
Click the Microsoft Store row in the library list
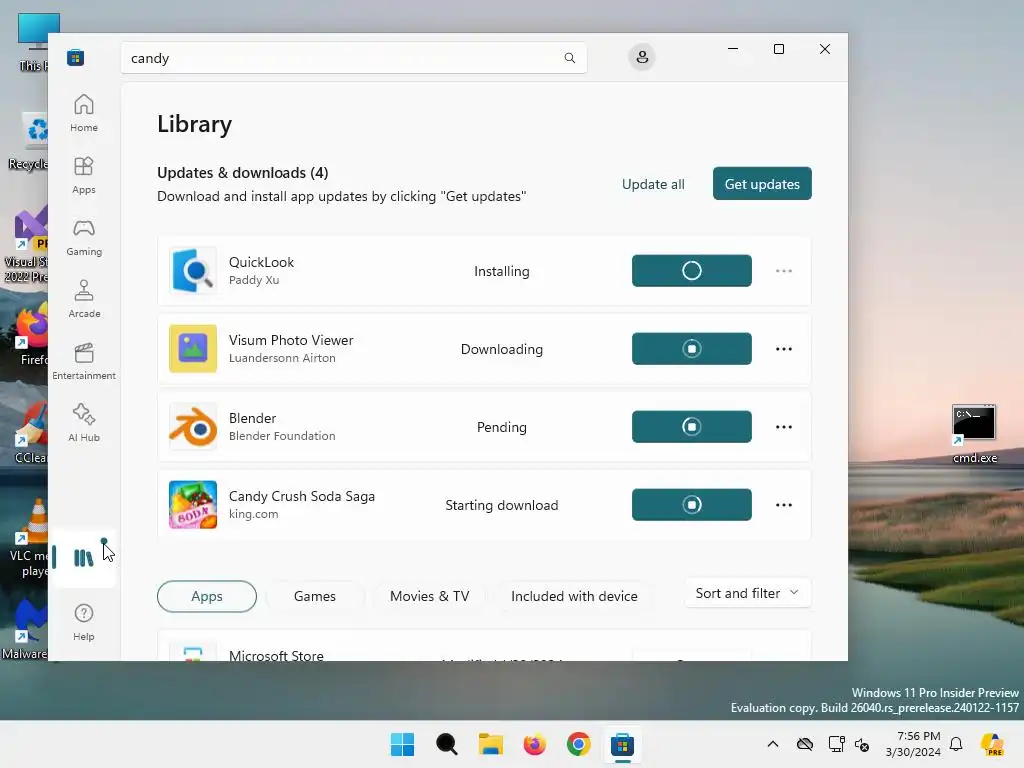484,646
